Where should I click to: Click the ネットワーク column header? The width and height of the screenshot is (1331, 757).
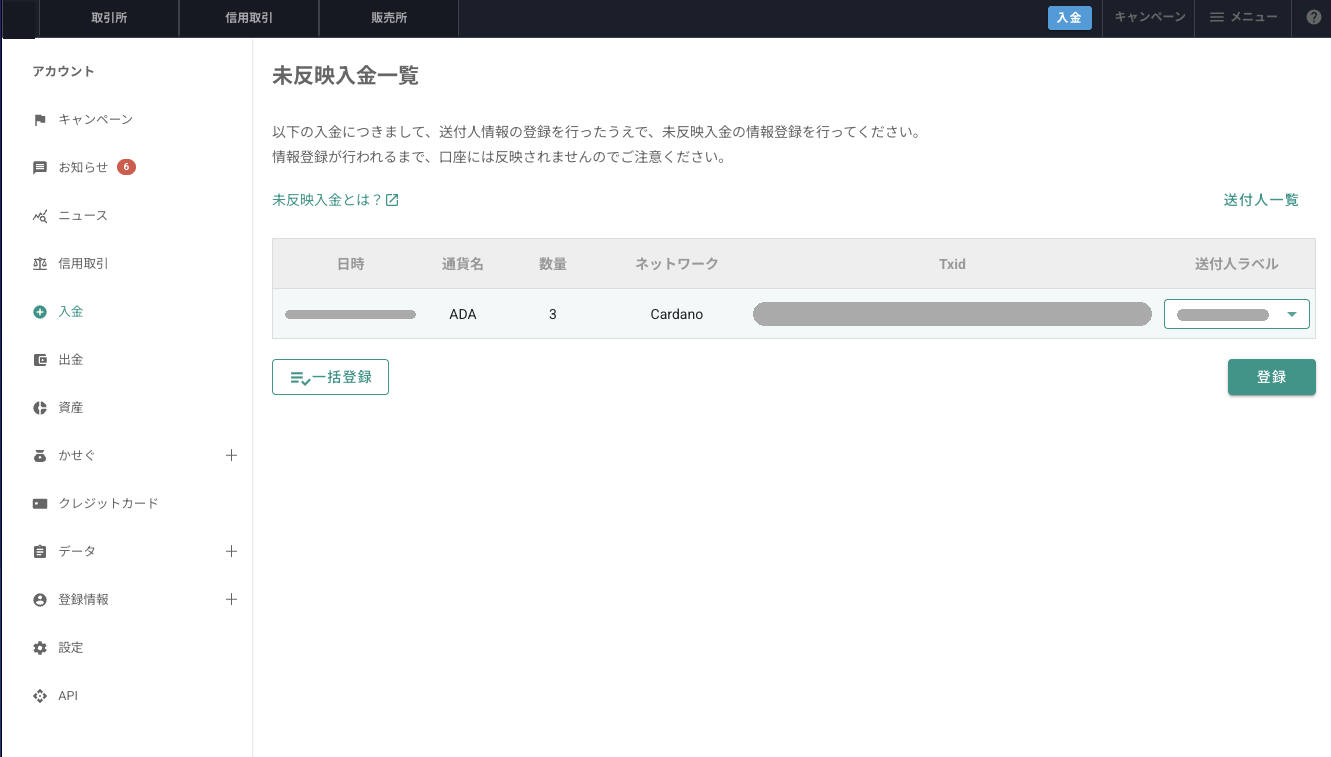click(677, 264)
